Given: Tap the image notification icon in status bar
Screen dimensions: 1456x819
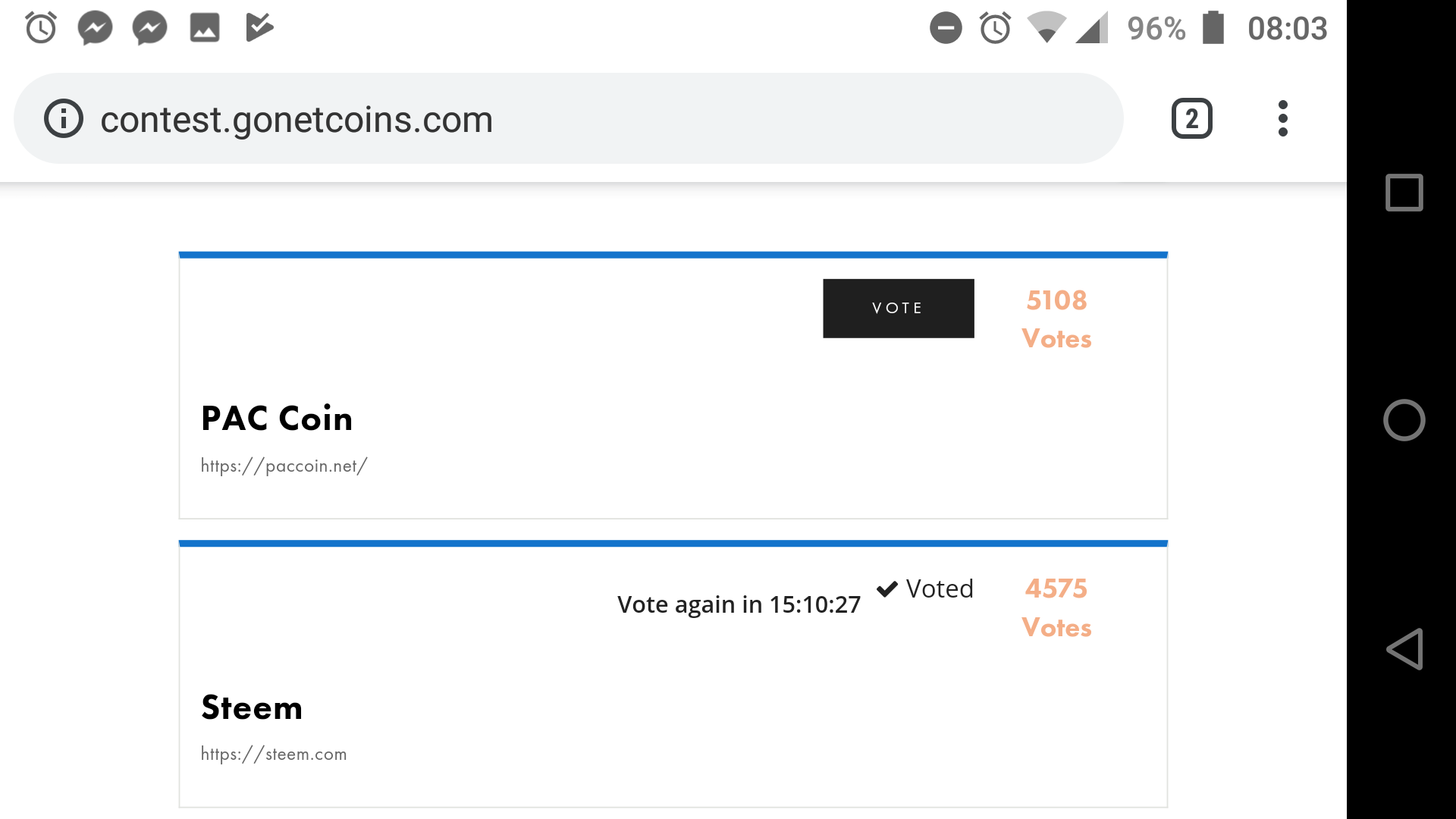Looking at the screenshot, I should pos(205,29).
